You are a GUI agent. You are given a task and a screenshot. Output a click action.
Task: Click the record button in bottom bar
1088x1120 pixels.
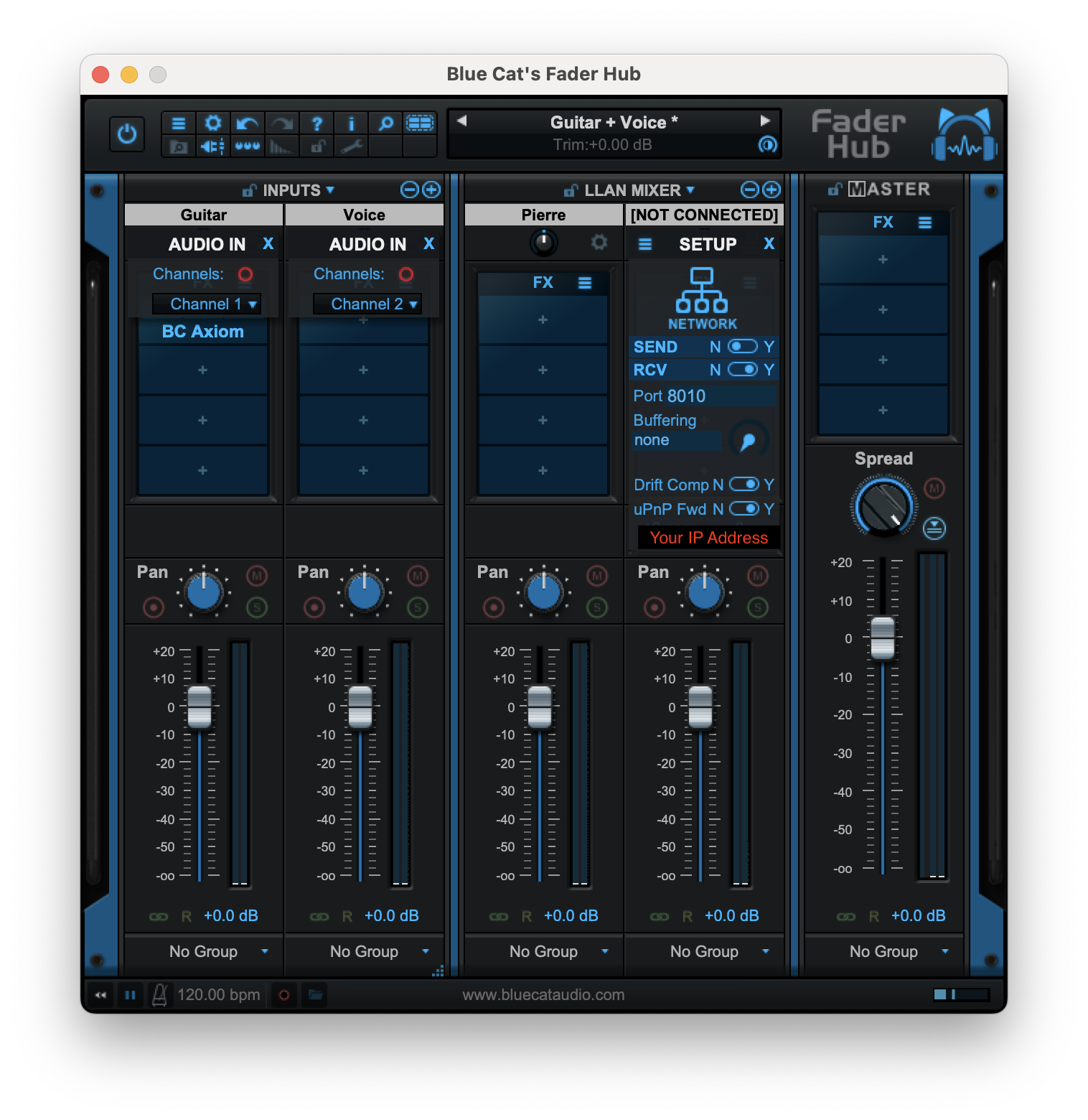click(x=284, y=995)
